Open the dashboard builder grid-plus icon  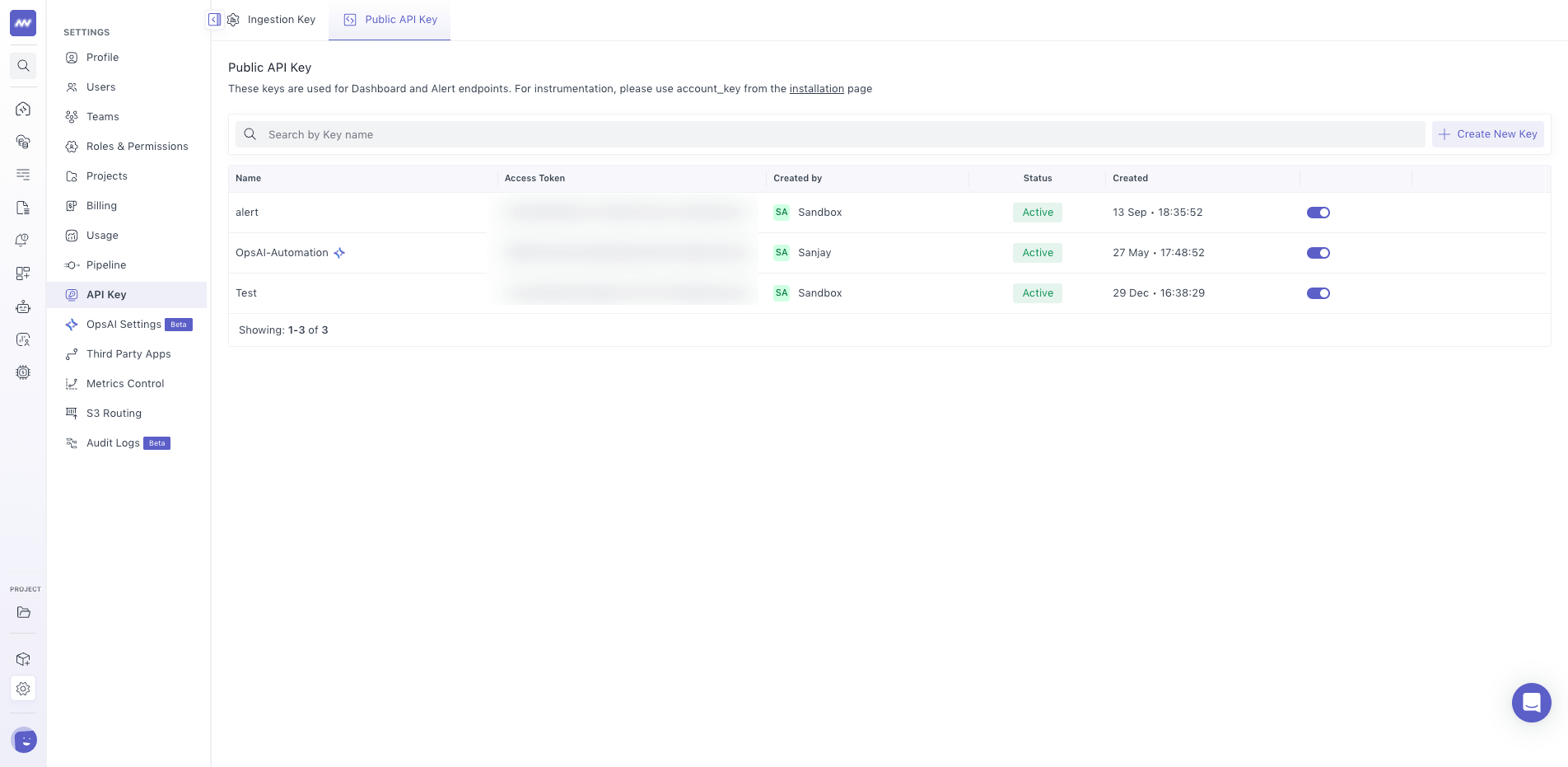point(23,274)
